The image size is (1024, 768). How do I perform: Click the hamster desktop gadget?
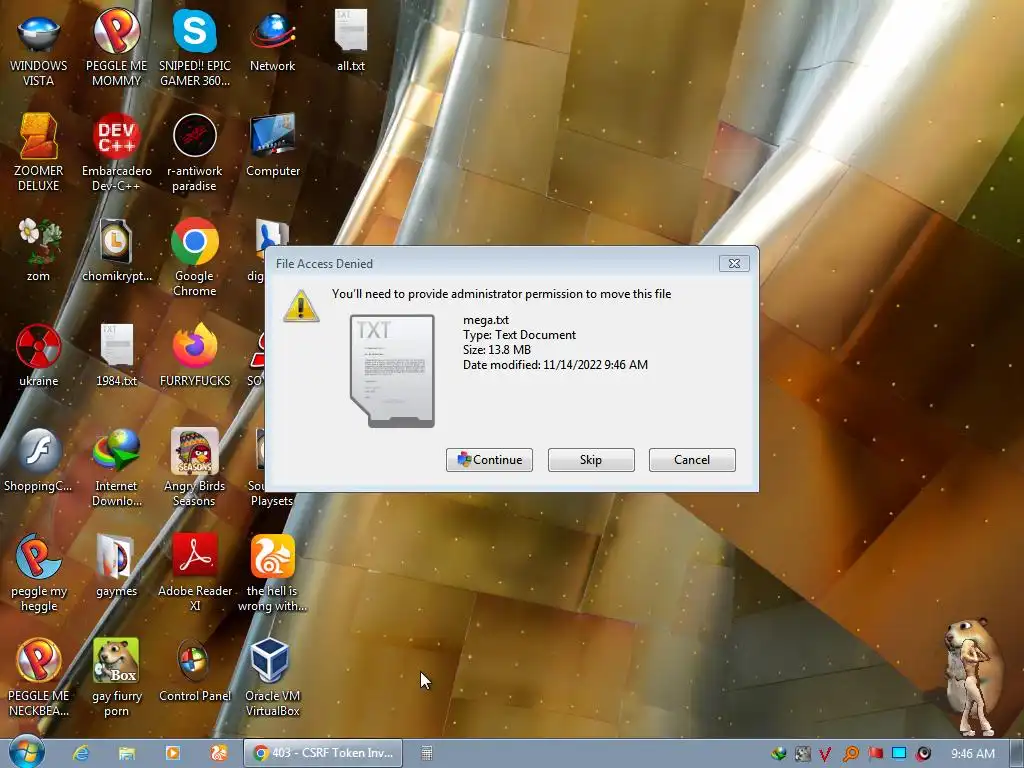coord(973,677)
